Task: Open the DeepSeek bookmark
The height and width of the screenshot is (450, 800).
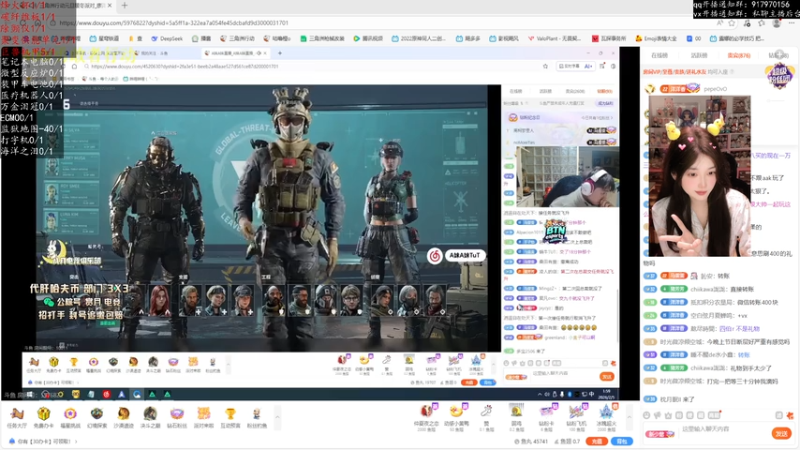Action: [167, 38]
